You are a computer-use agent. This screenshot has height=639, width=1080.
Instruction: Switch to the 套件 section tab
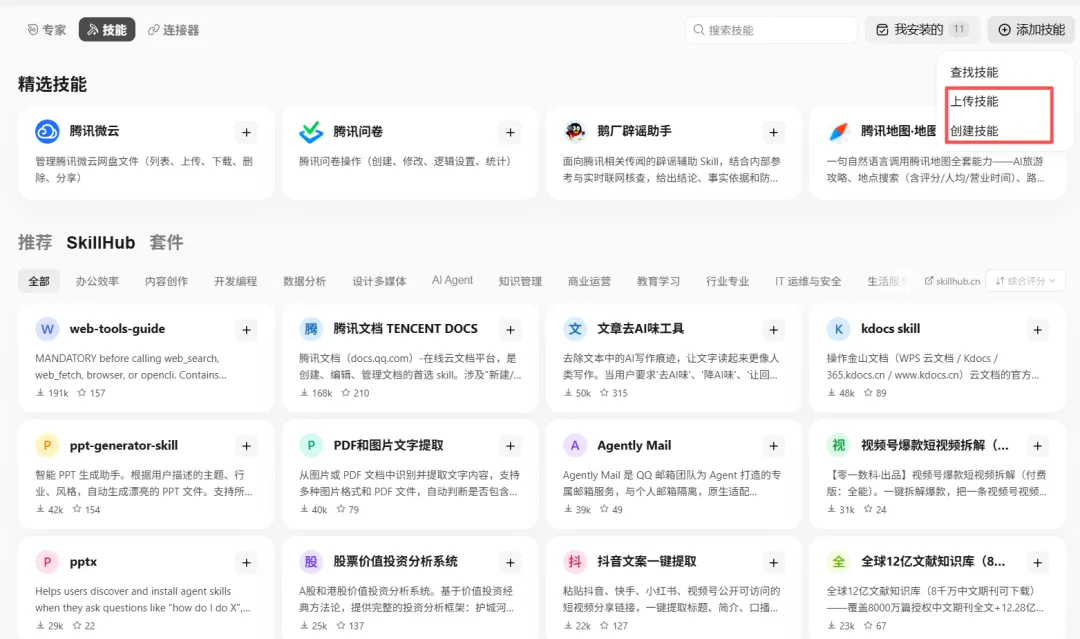(x=166, y=242)
